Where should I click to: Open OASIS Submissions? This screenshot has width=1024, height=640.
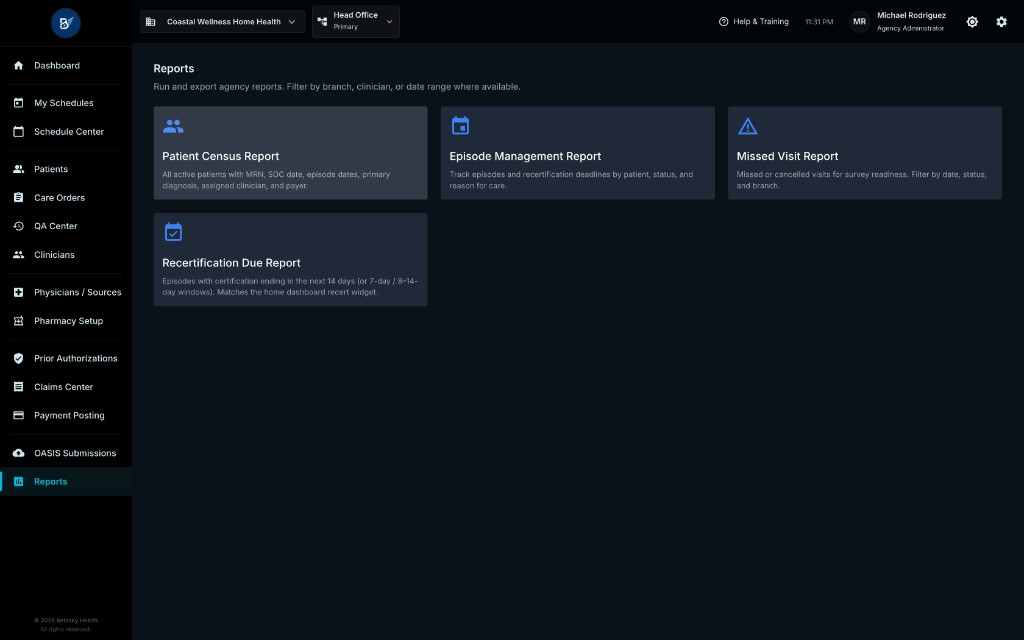click(x=65, y=453)
